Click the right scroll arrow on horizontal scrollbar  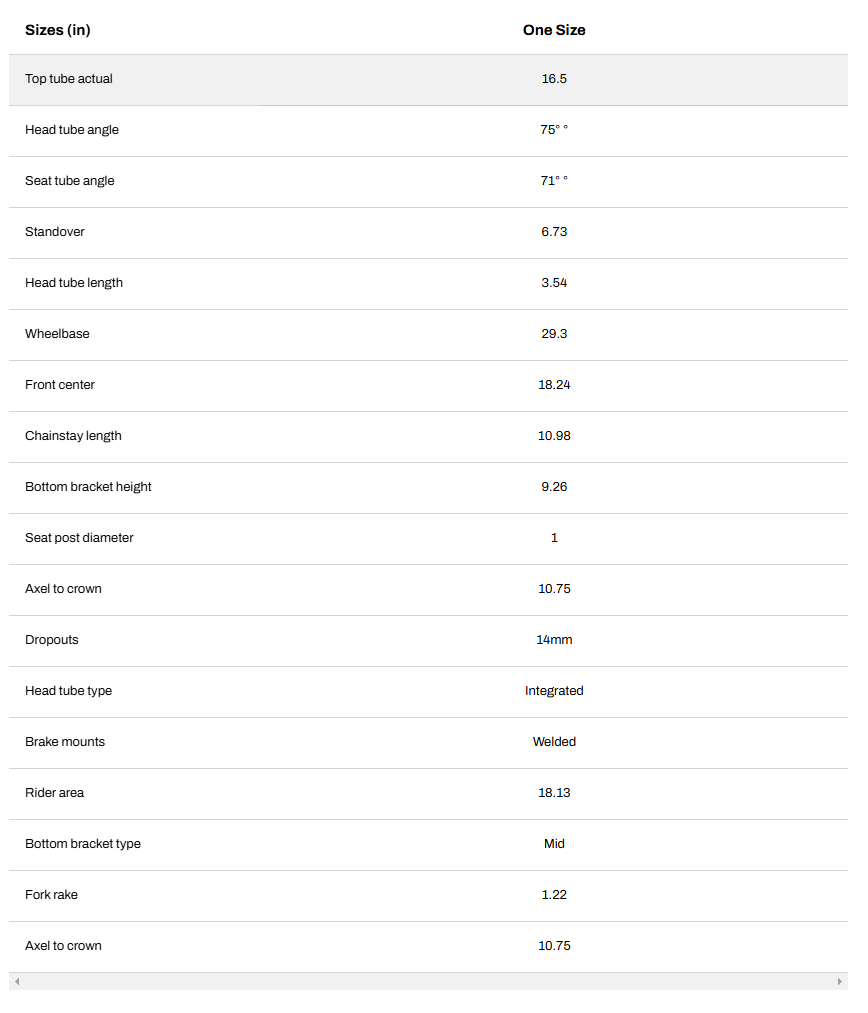pos(839,982)
